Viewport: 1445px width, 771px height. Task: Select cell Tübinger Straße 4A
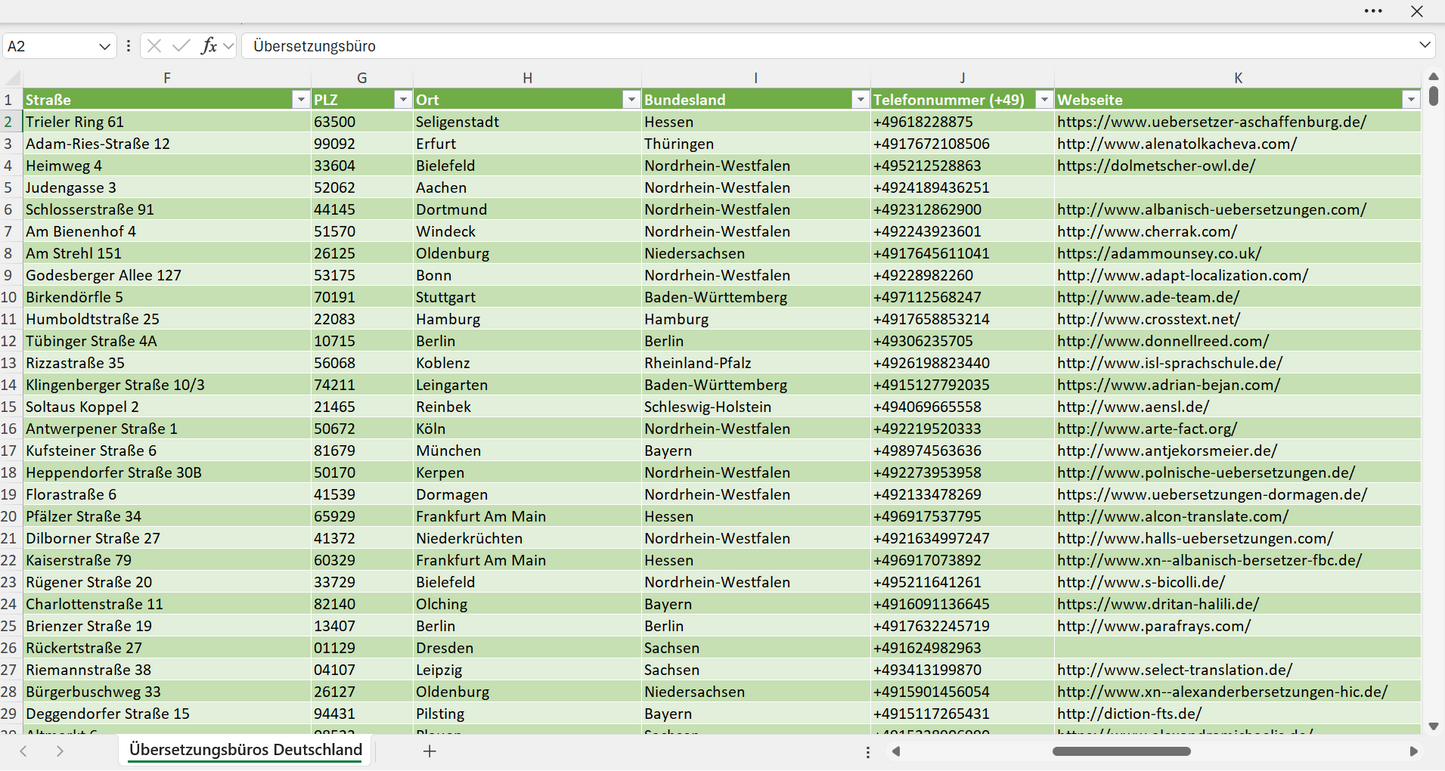click(x=167, y=341)
